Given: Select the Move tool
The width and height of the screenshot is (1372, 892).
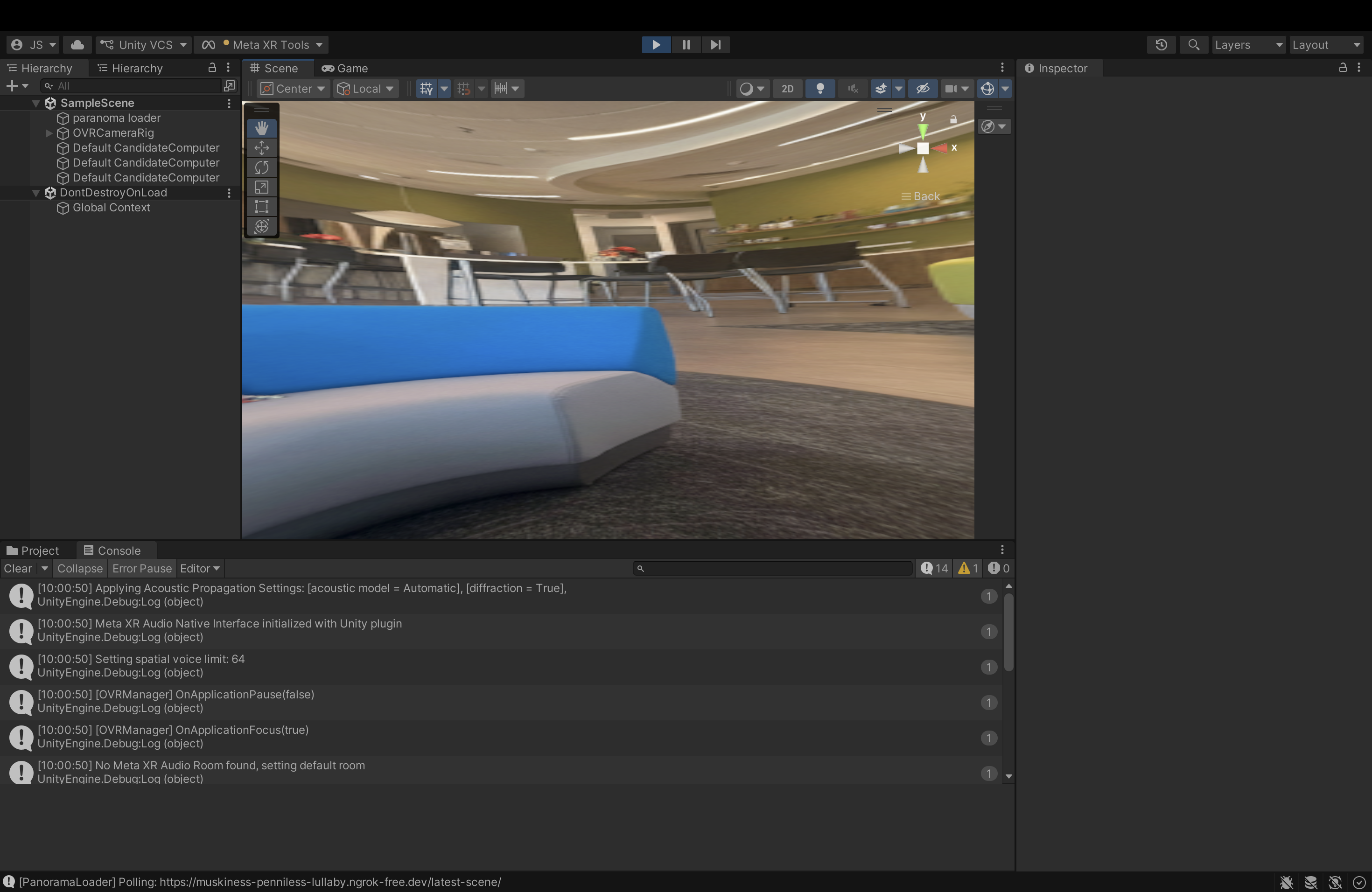Looking at the screenshot, I should coord(262,148).
